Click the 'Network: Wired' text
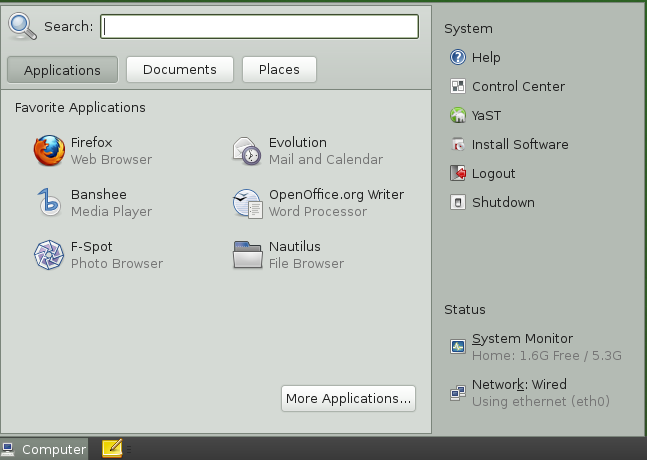The width and height of the screenshot is (647, 460). tap(519, 385)
